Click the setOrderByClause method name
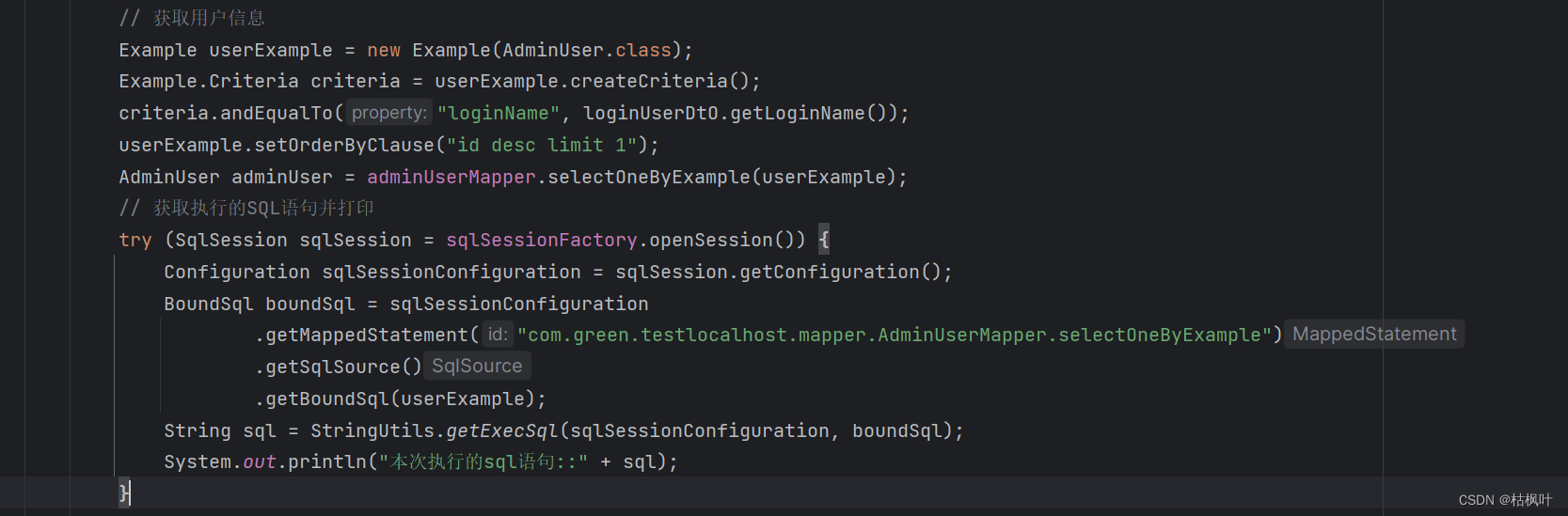1568x516 pixels. click(x=344, y=146)
